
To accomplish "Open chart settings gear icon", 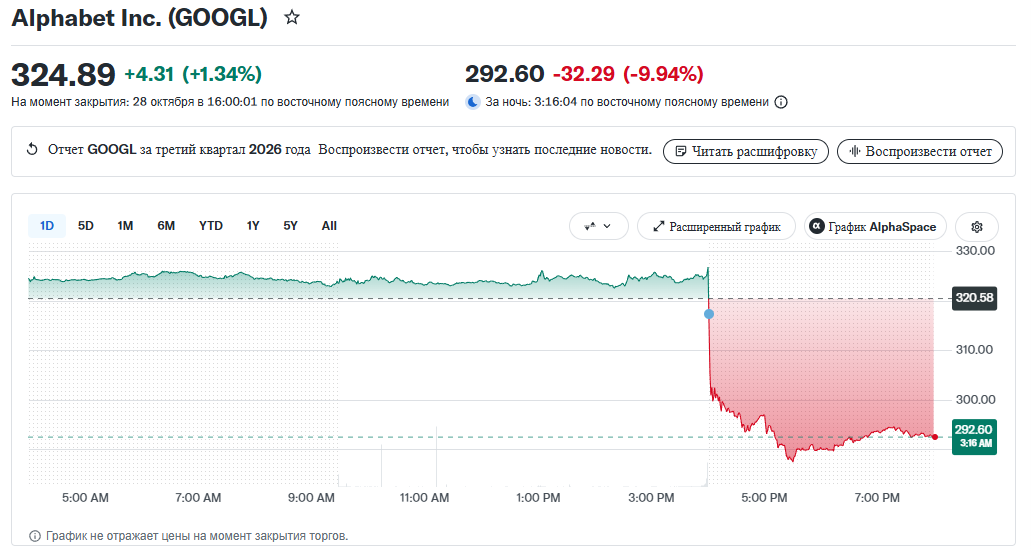I will coord(977,227).
